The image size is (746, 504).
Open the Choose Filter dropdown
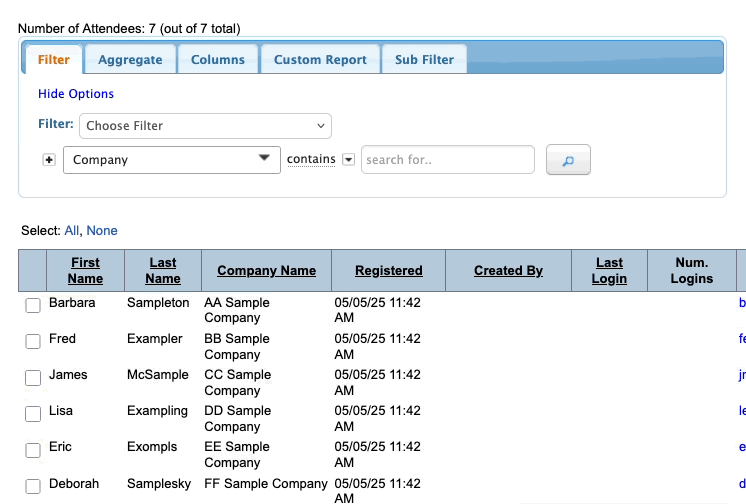click(206, 126)
